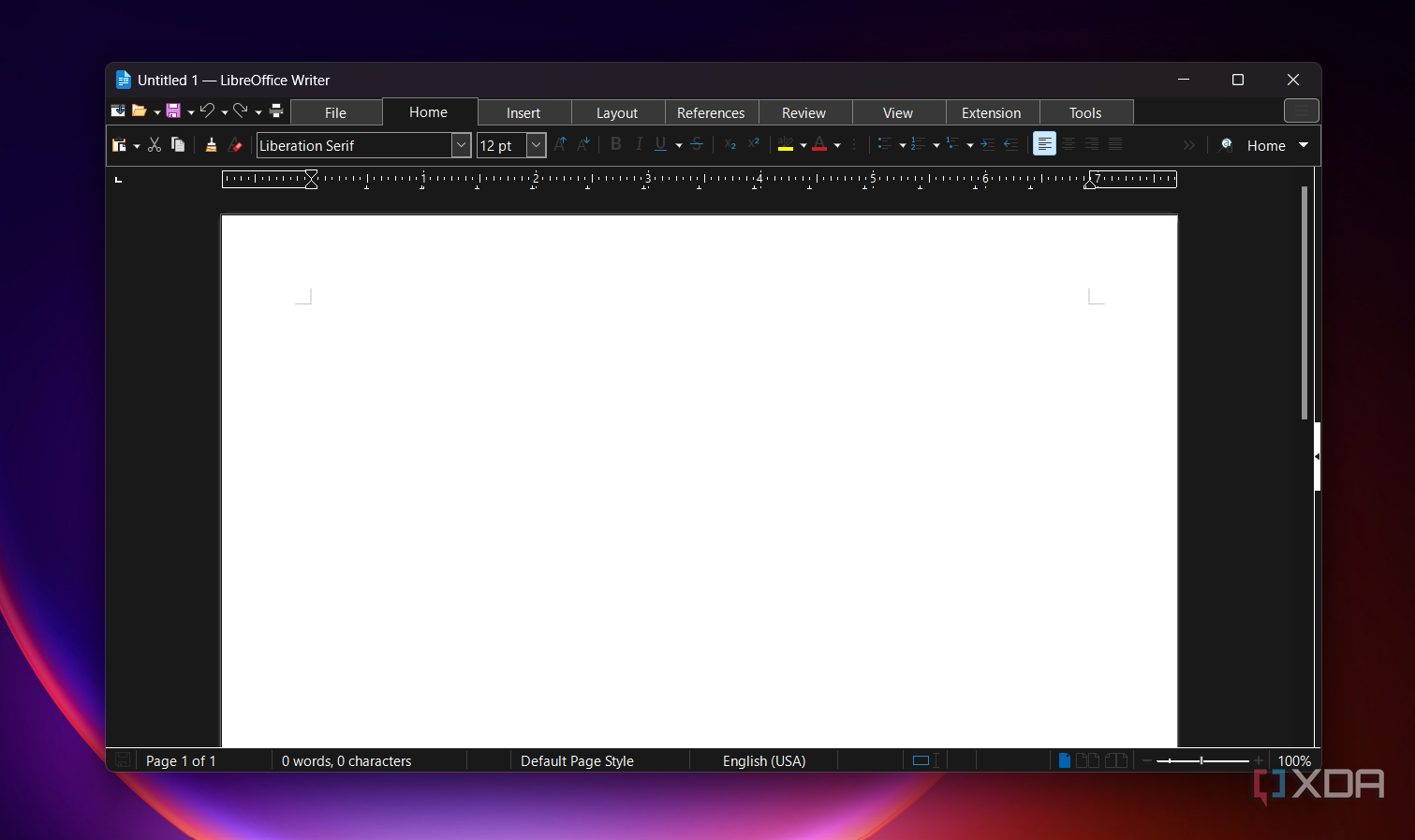
Task: Toggle Underline formatting
Action: [x=661, y=144]
